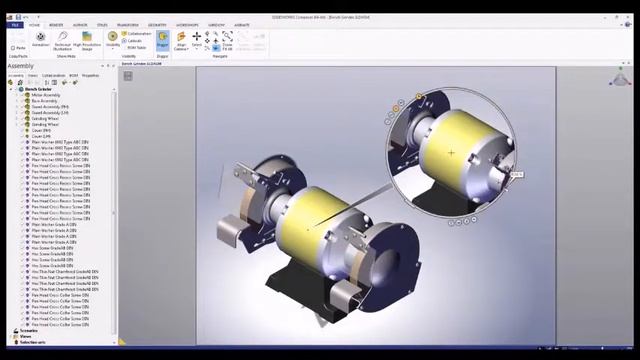Image resolution: width=640 pixels, height=360 pixels.
Task: Click the highlighted blue navigate mode icon
Action: point(216,48)
